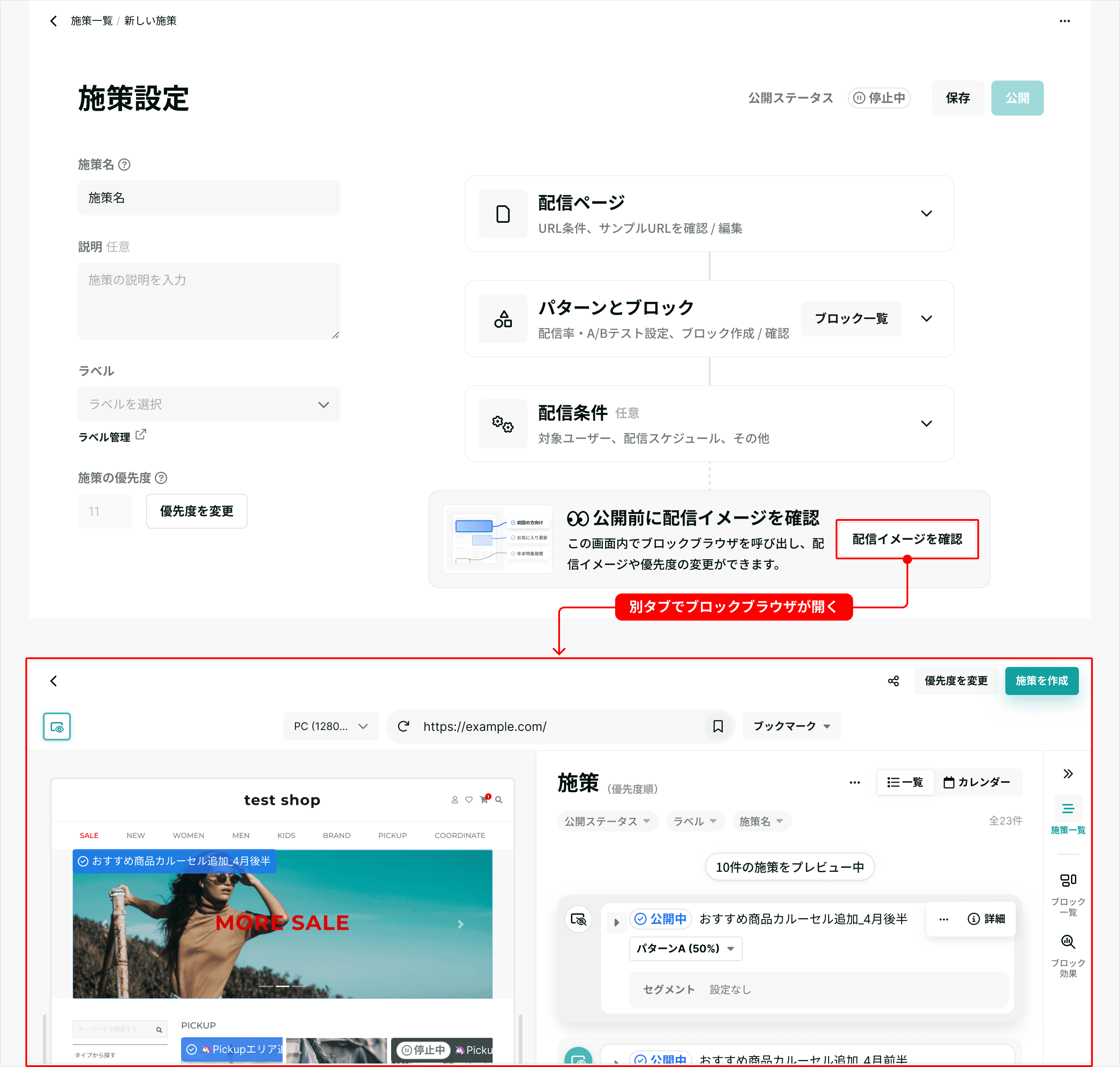Click 優先度を変更 in block browser header
Viewport: 1120px width, 1067px height.
(x=955, y=681)
